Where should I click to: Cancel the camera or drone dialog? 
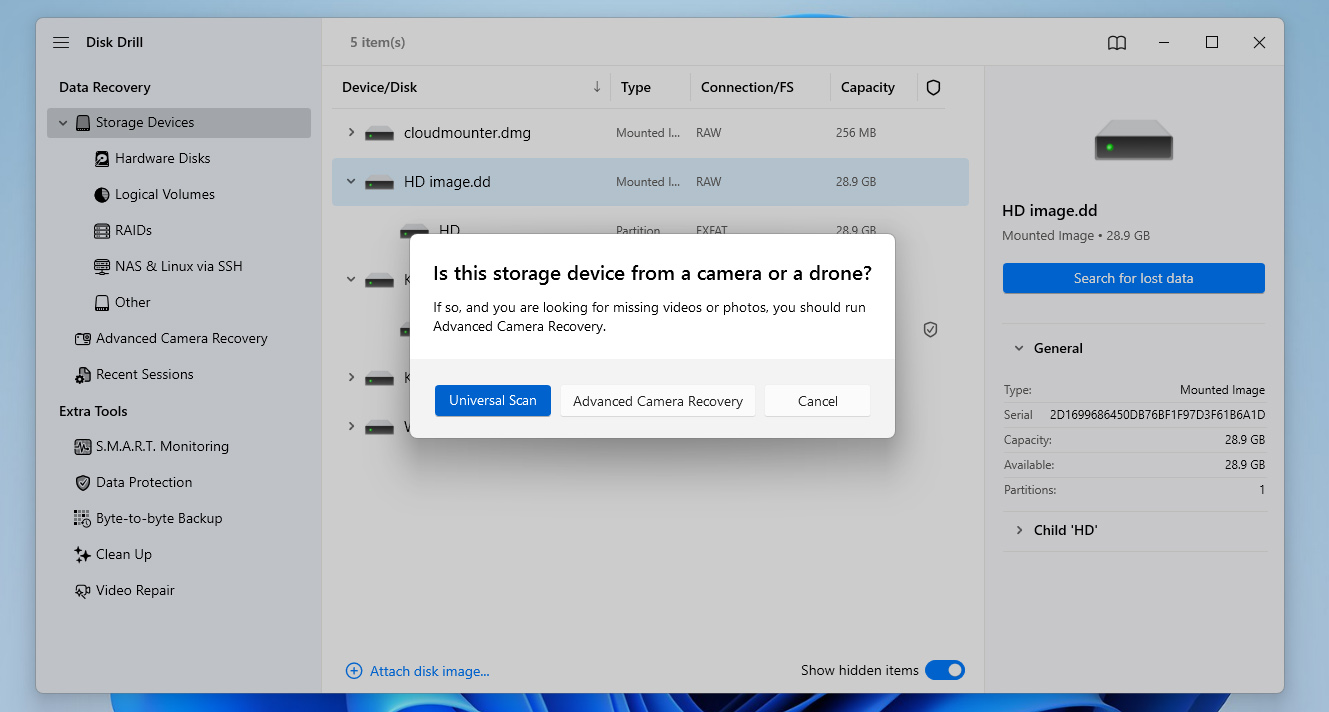(817, 401)
